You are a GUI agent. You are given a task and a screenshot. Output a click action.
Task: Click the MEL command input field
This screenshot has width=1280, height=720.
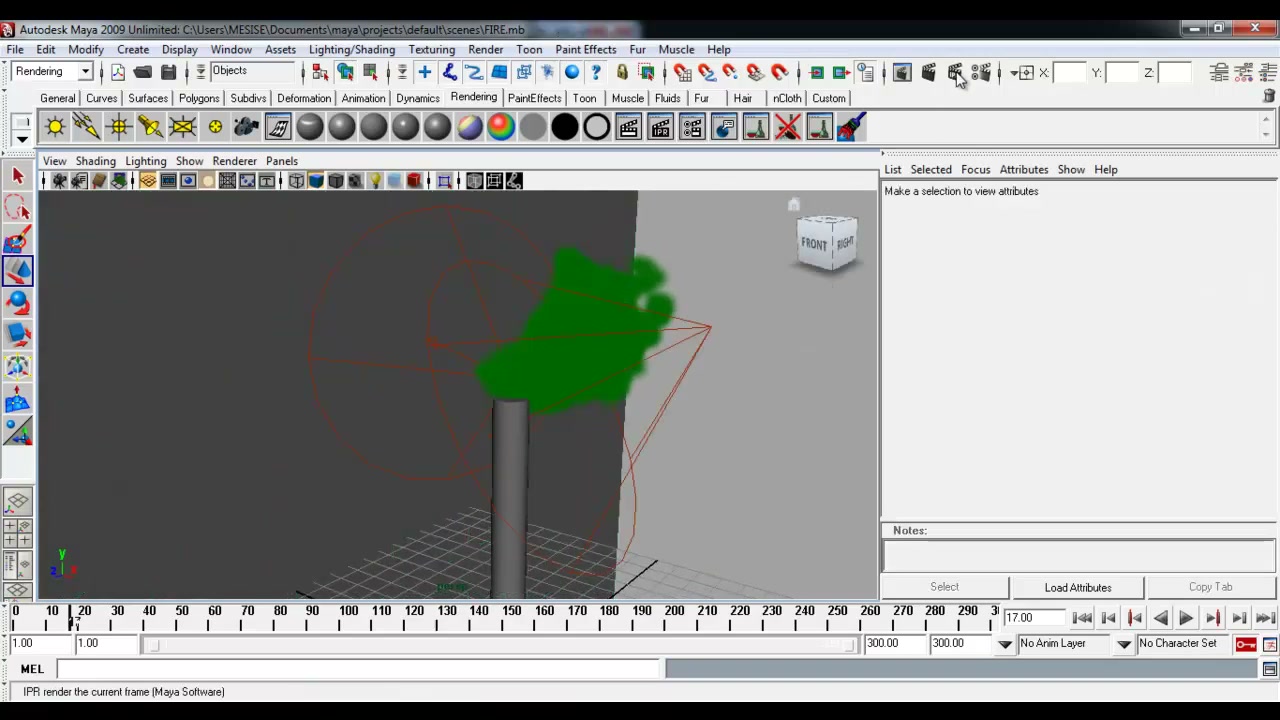click(361, 669)
